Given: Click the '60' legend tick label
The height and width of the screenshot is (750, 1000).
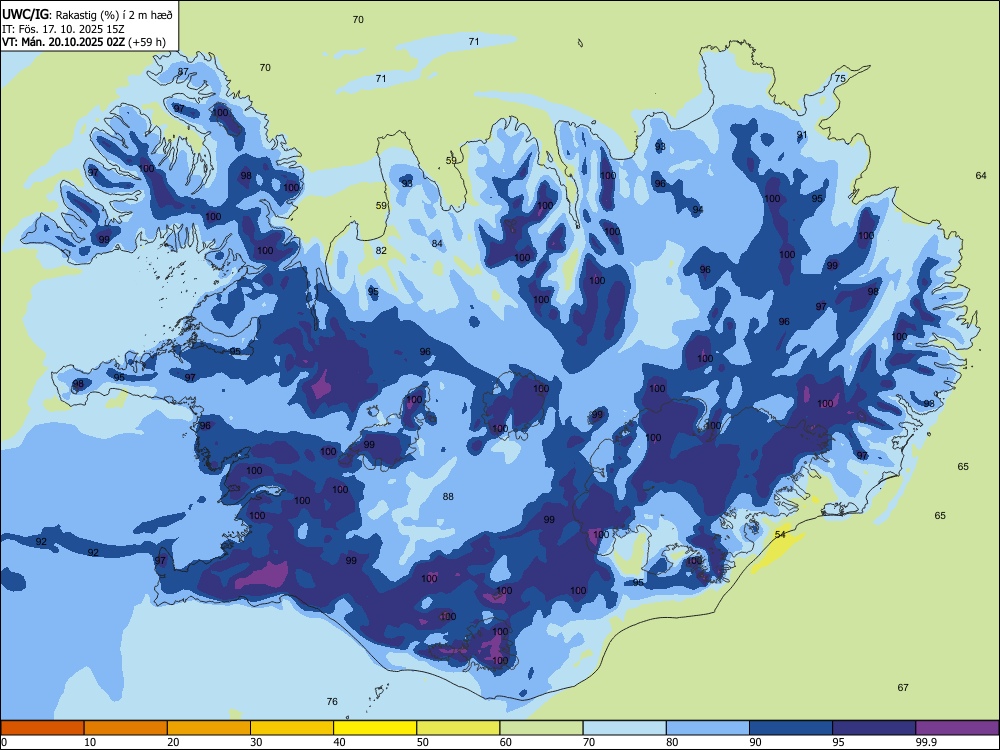Looking at the screenshot, I should coord(506,742).
